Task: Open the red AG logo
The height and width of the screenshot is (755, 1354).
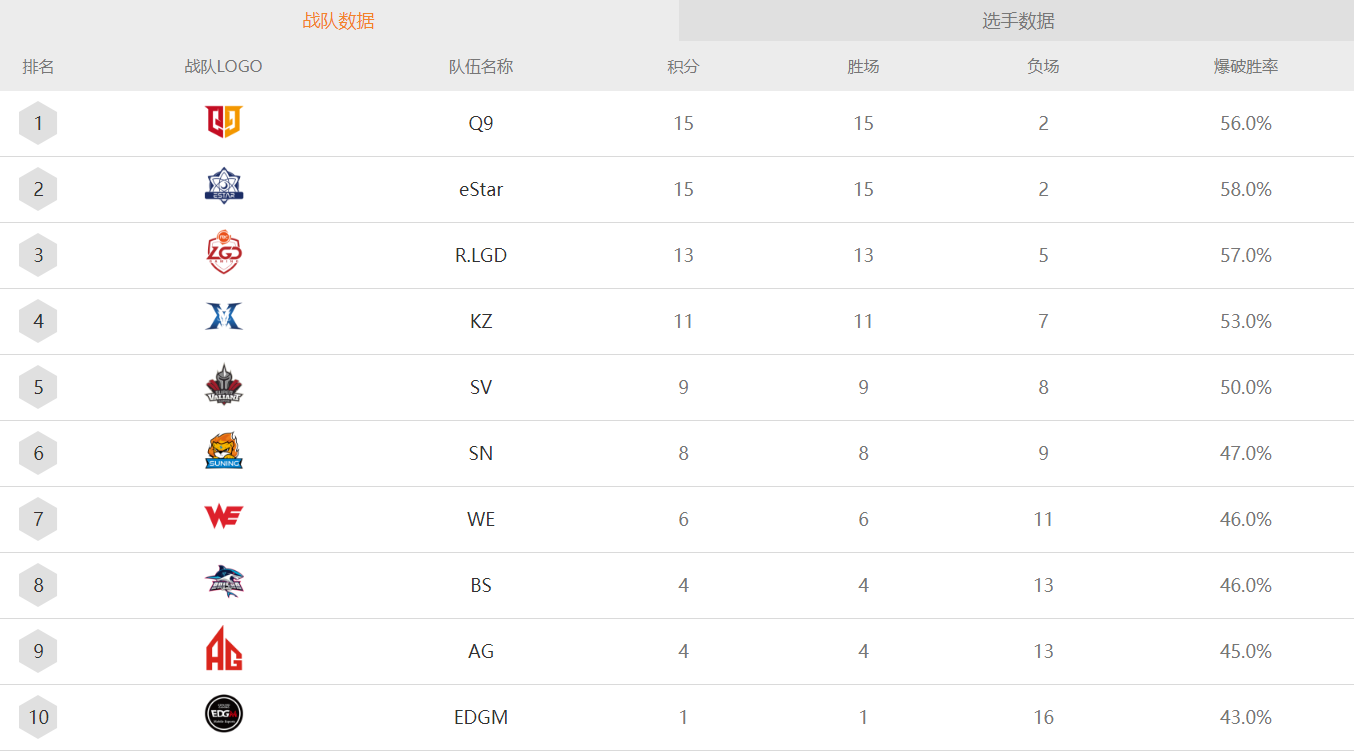Action: (x=224, y=648)
